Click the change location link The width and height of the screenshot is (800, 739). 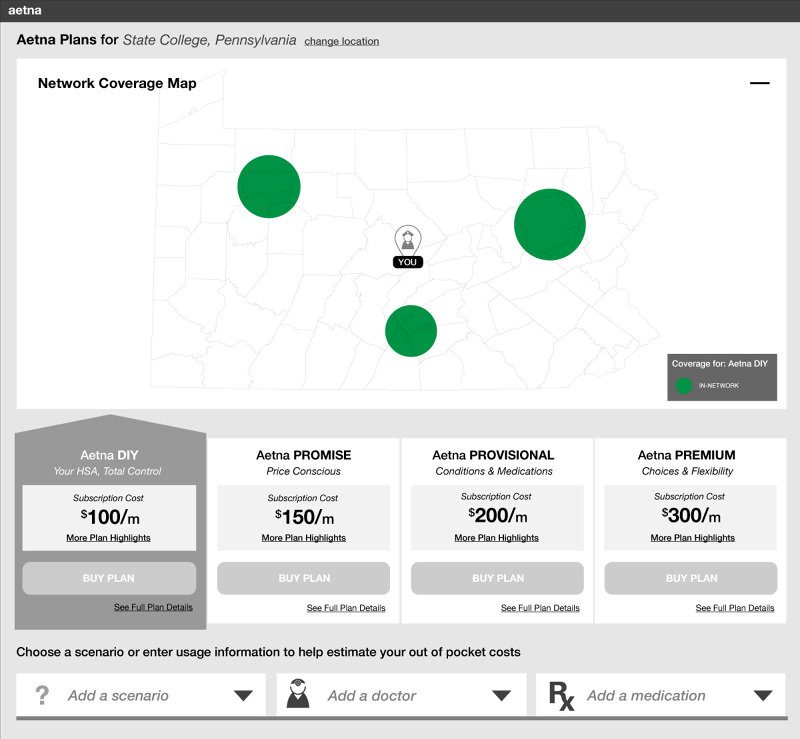pos(341,41)
